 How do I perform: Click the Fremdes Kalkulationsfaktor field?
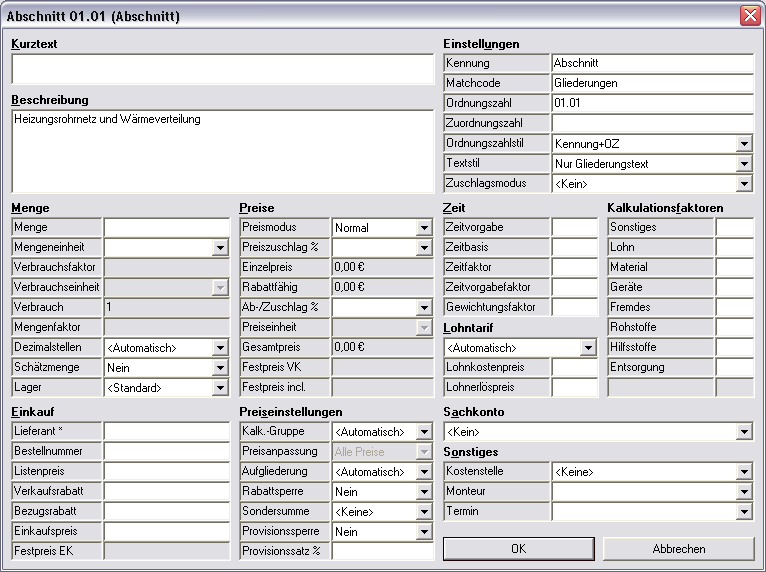click(x=735, y=307)
